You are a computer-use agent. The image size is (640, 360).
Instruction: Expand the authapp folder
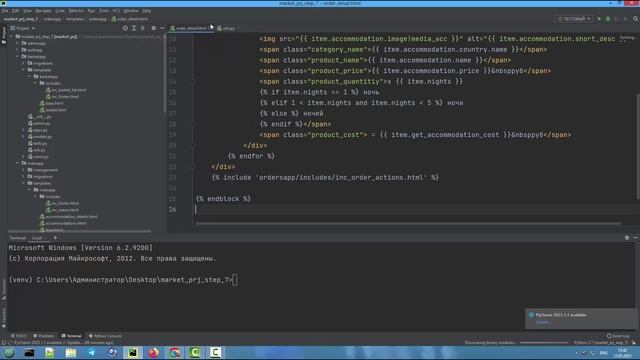click(x=18, y=50)
